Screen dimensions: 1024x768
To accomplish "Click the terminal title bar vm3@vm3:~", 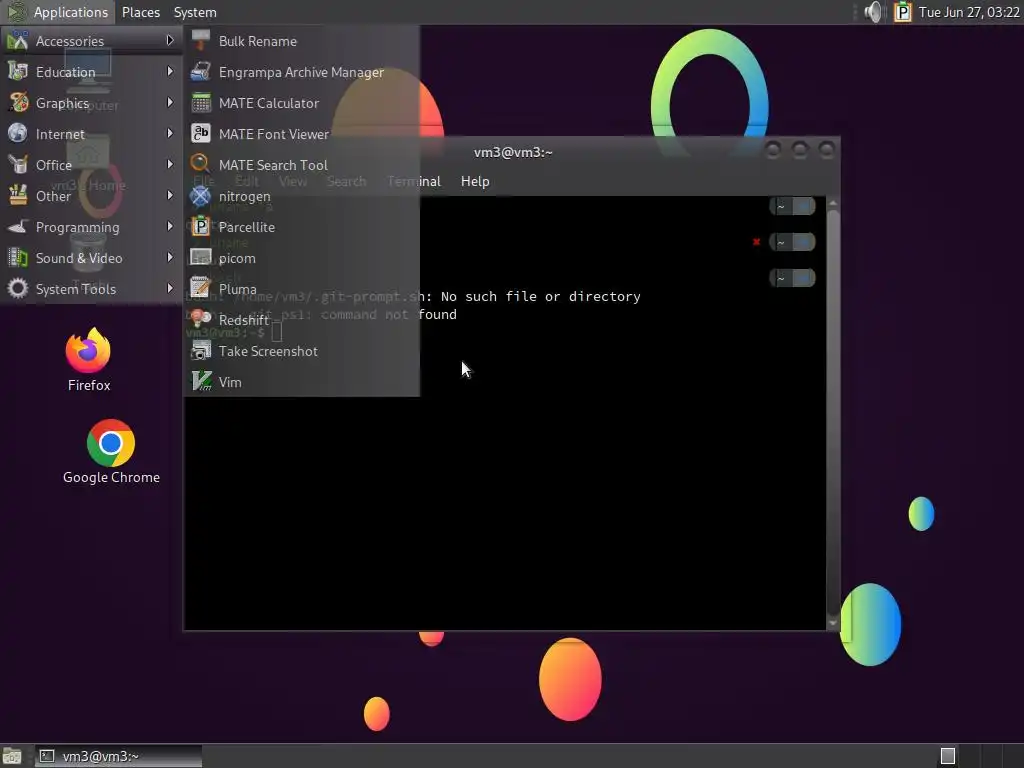I will tap(513, 152).
